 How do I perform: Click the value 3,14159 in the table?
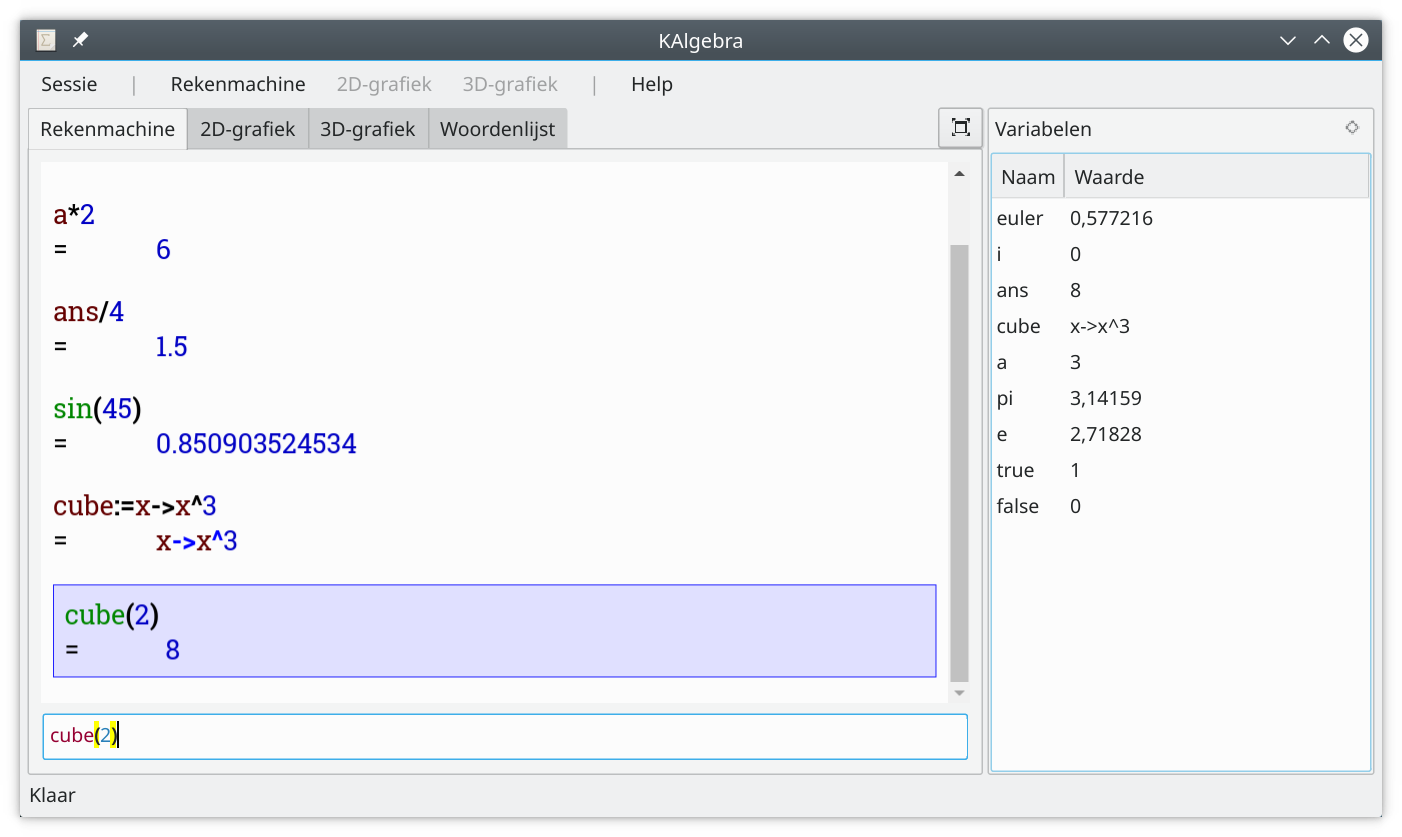click(1106, 398)
